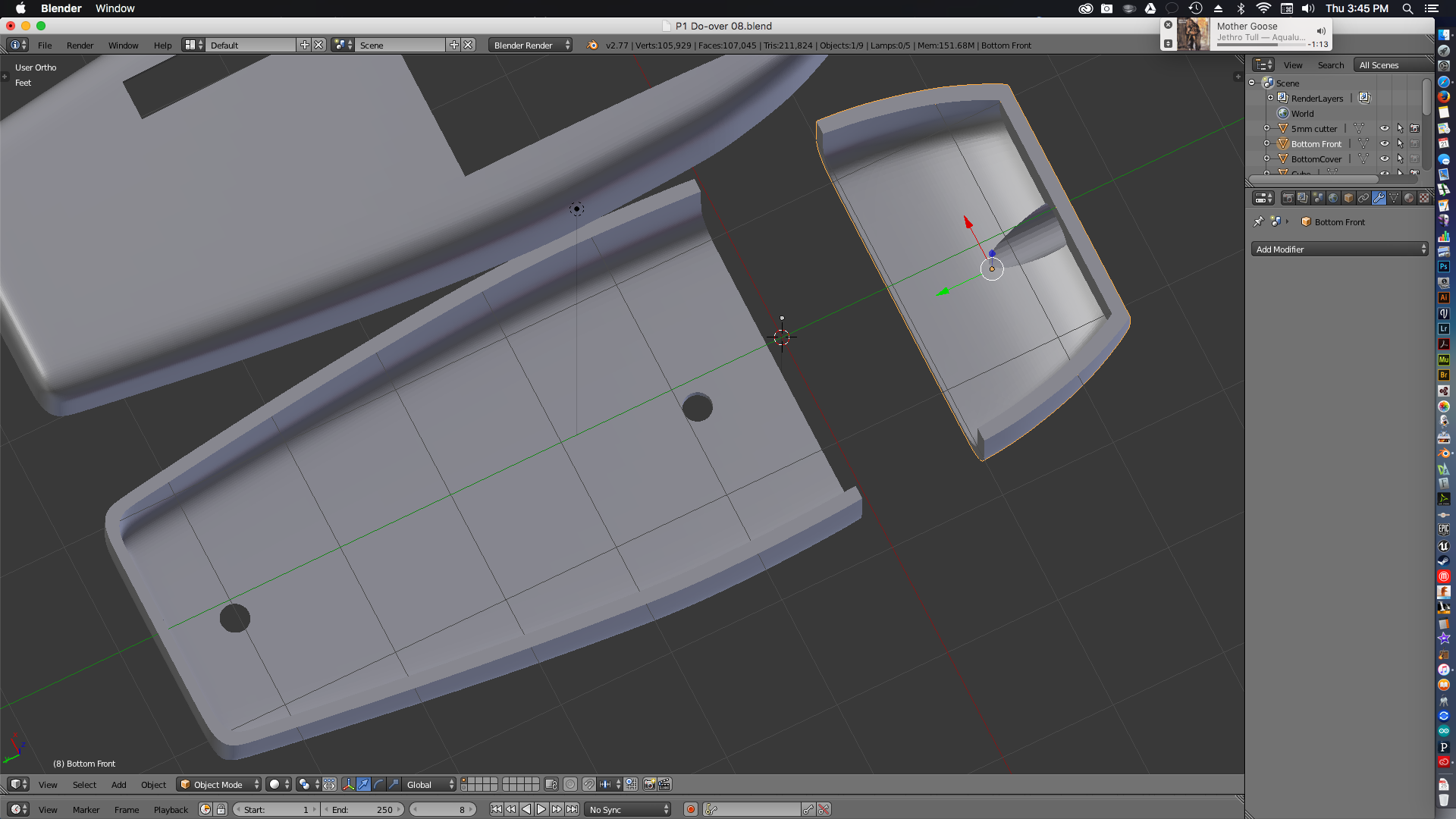This screenshot has width=1456, height=819.
Task: Open the 3D viewport Add menu
Action: tap(118, 785)
